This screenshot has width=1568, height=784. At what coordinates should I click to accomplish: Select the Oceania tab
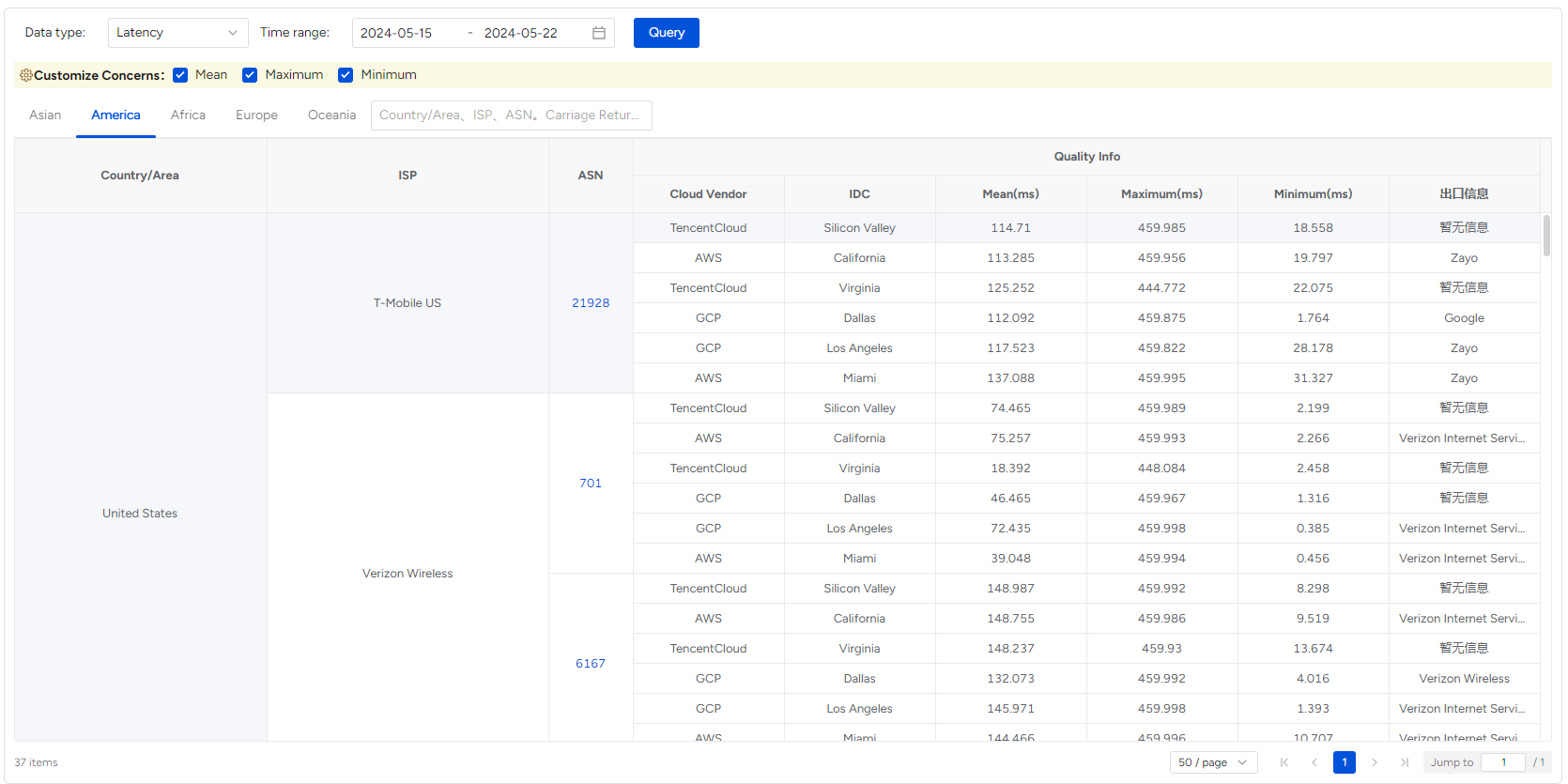(331, 115)
